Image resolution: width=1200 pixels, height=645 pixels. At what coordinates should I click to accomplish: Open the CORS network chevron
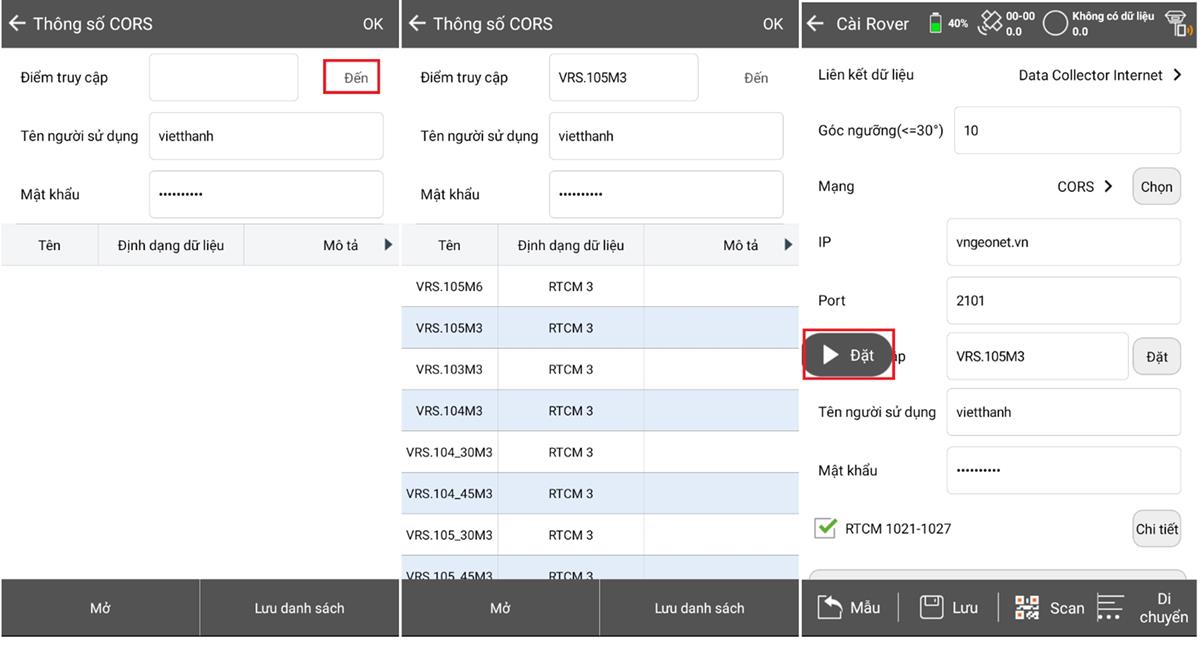coord(1108,186)
